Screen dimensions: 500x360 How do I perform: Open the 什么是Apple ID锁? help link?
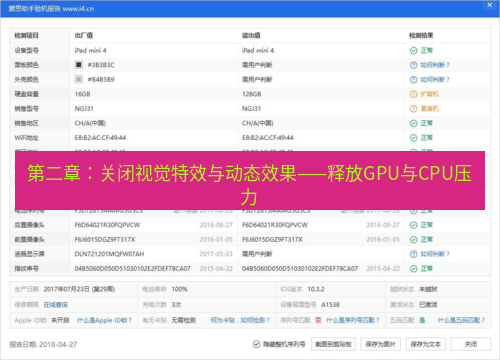(x=104, y=320)
